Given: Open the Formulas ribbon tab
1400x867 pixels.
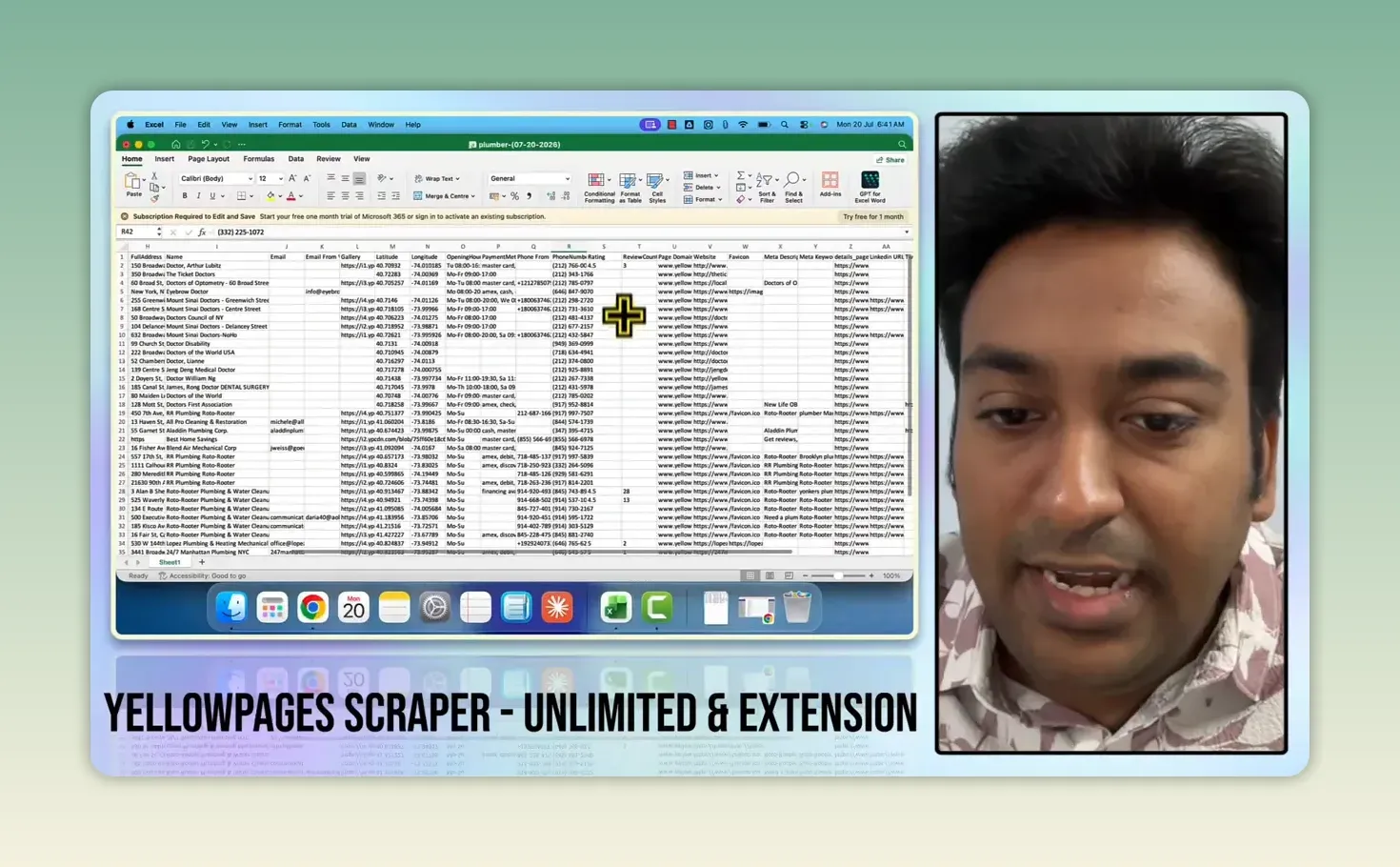Looking at the screenshot, I should pyautogui.click(x=258, y=159).
